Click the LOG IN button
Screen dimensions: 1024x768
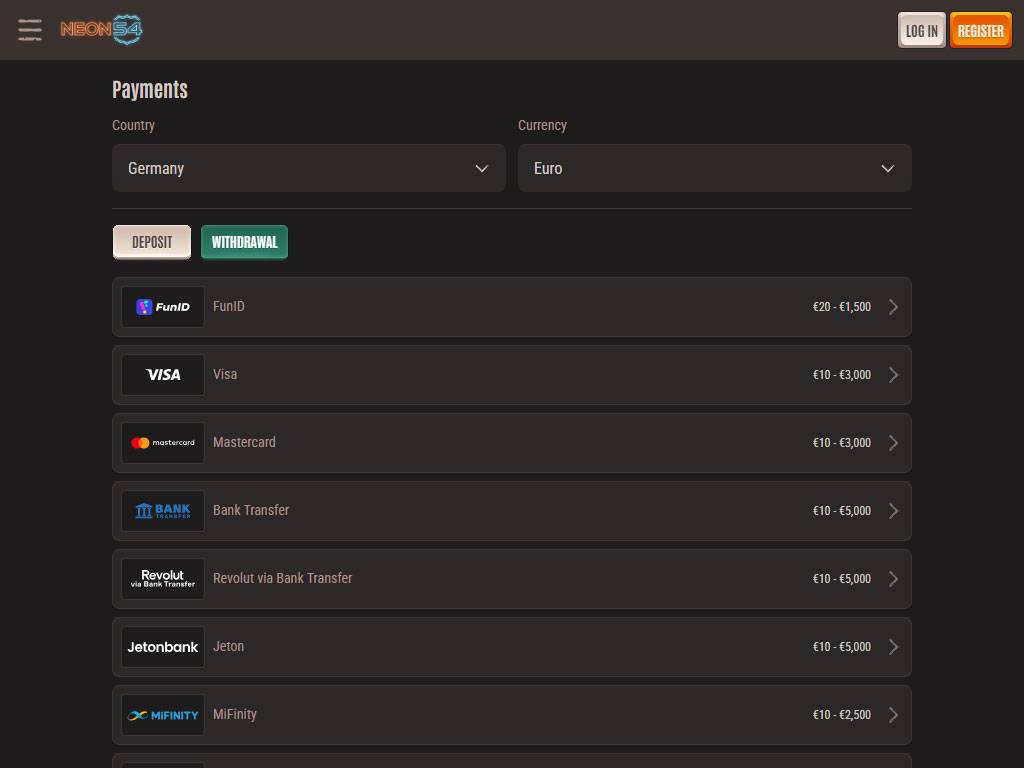pyautogui.click(x=921, y=31)
